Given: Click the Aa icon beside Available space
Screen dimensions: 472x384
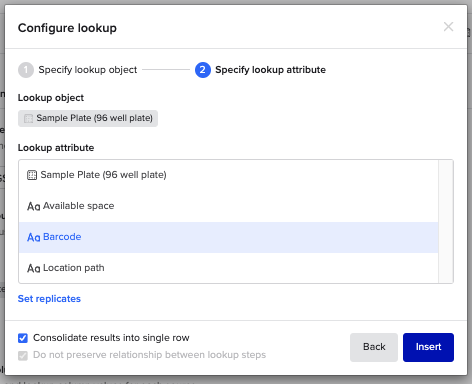Looking at the screenshot, I should (34, 206).
